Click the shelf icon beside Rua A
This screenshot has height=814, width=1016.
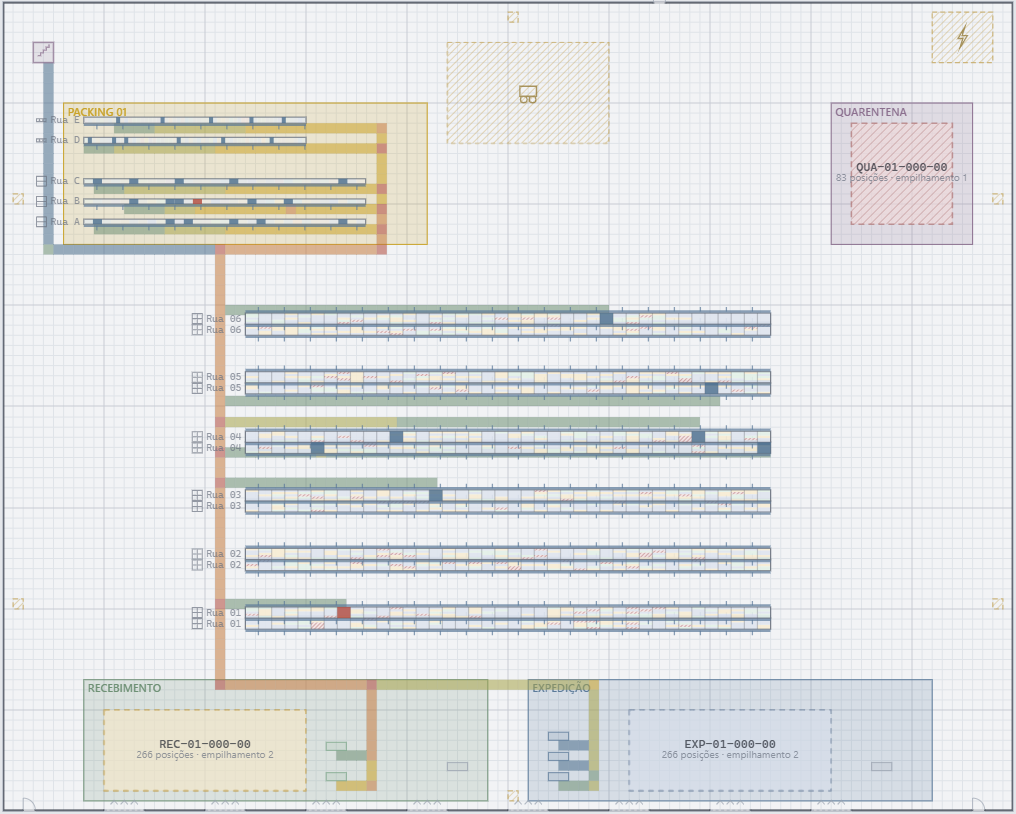coord(41,222)
